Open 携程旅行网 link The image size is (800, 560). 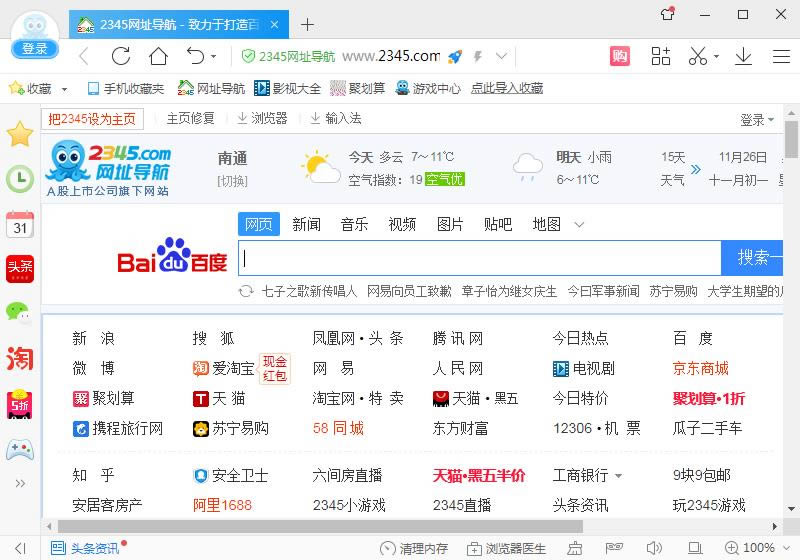pos(118,428)
